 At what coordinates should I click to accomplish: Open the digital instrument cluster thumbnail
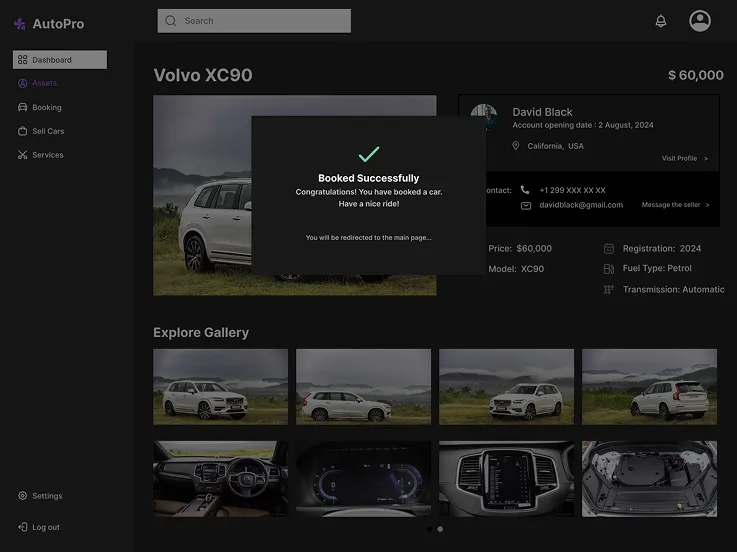pyautogui.click(x=363, y=479)
